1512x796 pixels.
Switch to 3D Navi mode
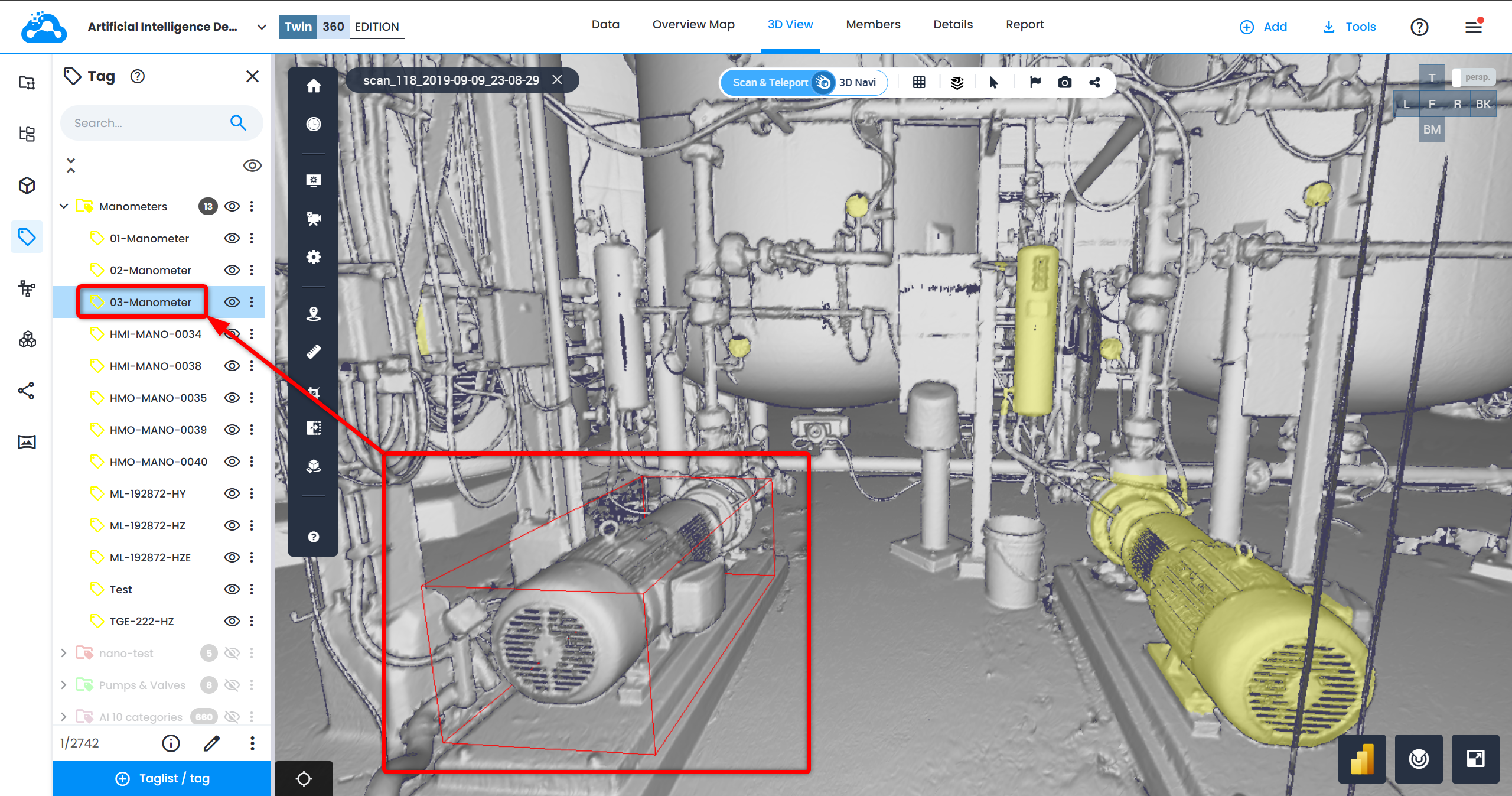pos(857,83)
